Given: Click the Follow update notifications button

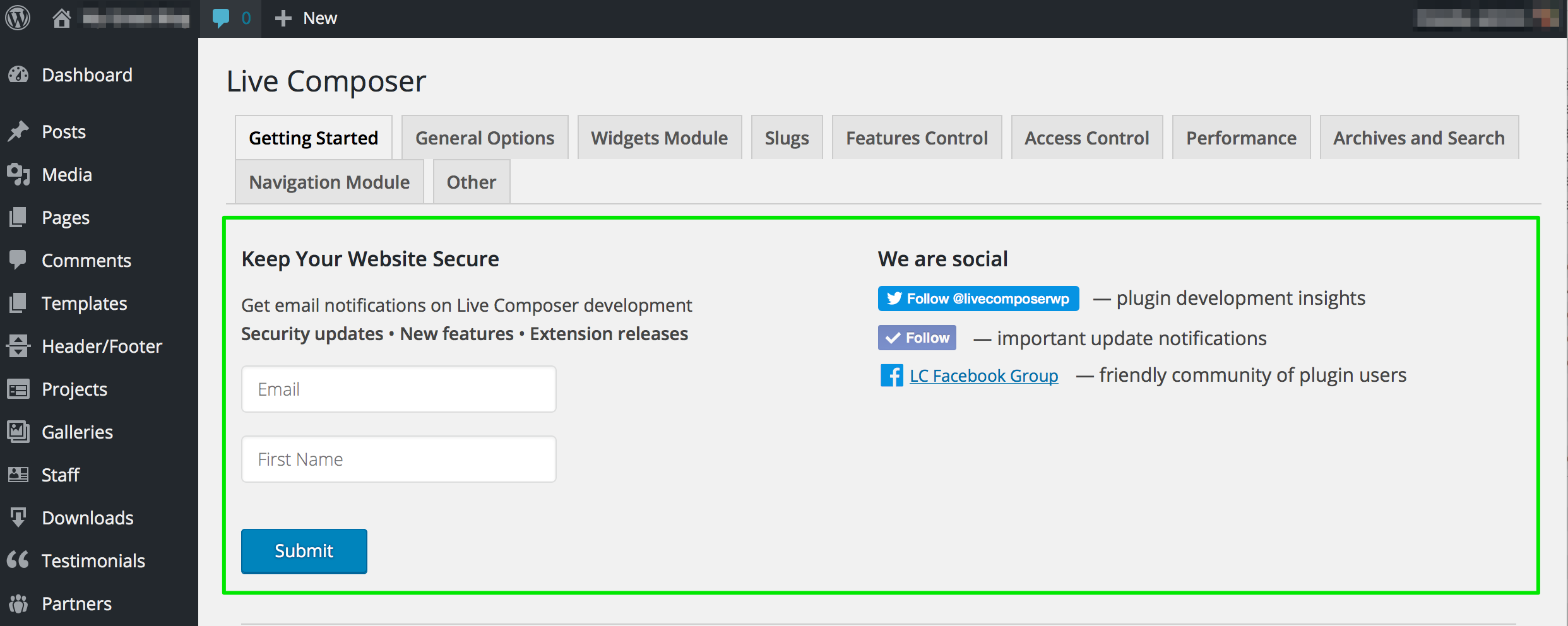Looking at the screenshot, I should click(917, 338).
